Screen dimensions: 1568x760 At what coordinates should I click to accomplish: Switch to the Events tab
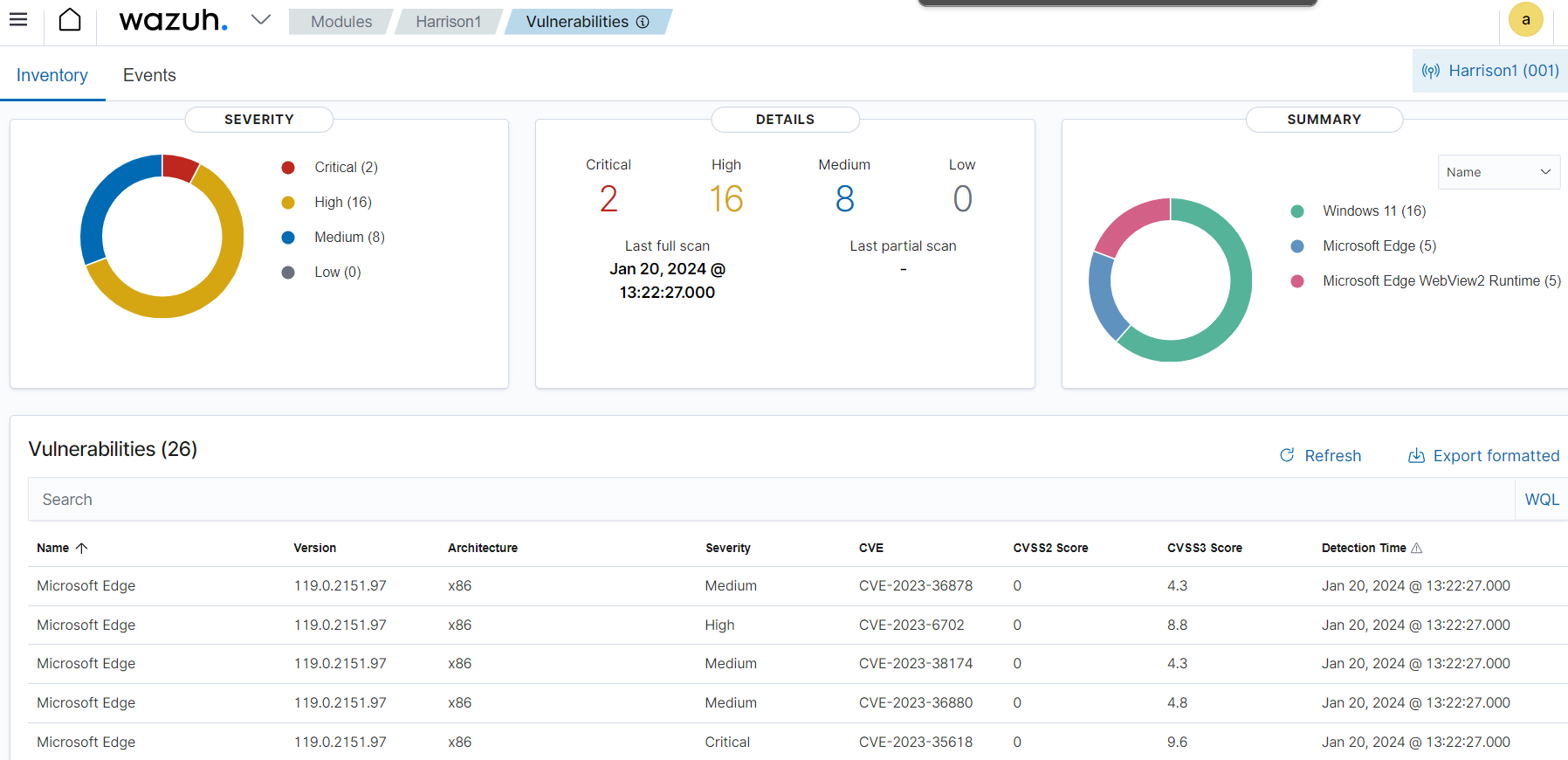[149, 75]
